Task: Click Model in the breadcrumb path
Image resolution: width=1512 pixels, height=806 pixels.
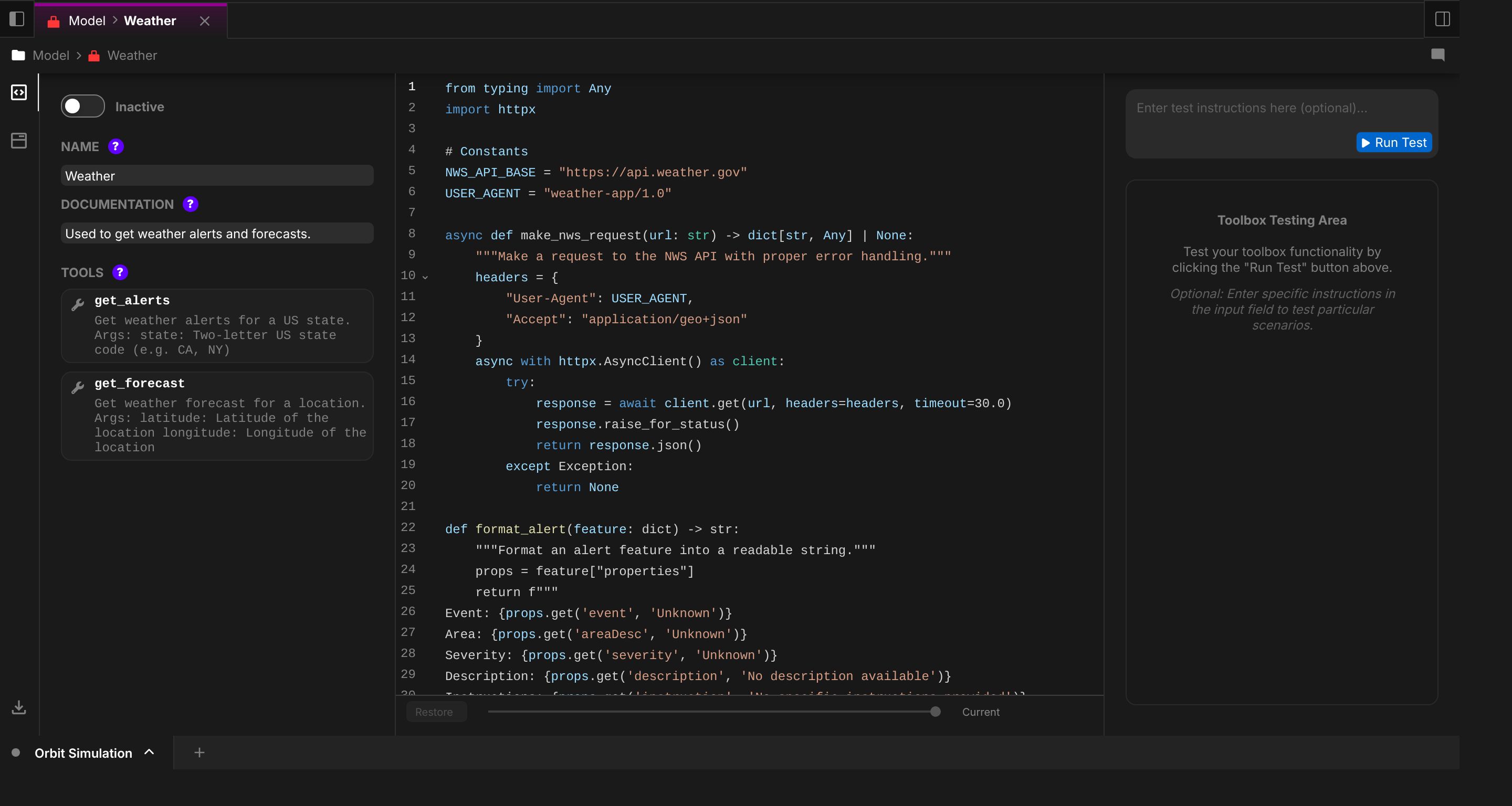Action: pos(50,55)
